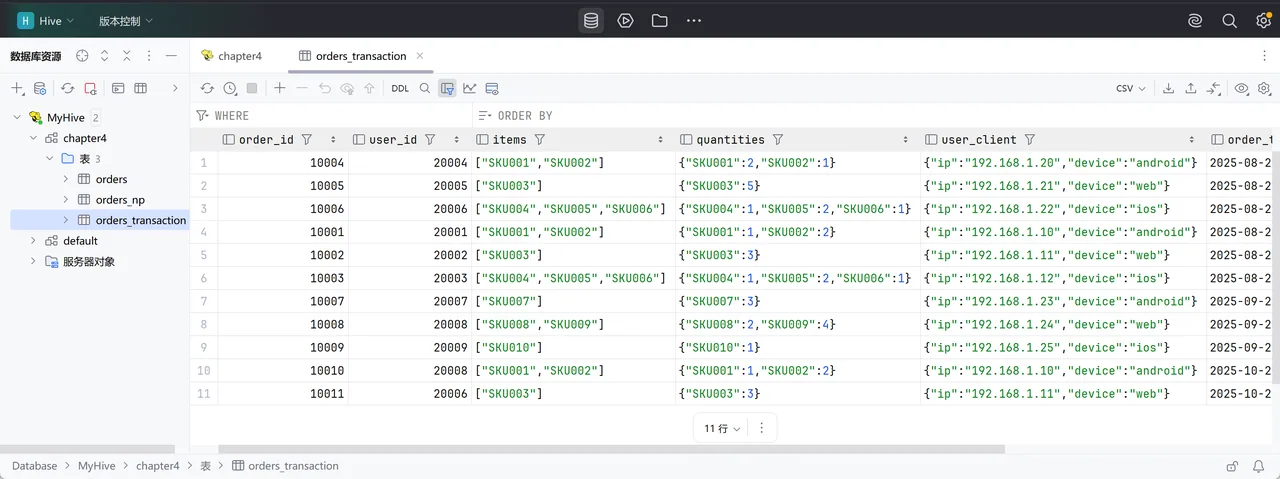
Task: Collapse the 表 folder node
Action: (x=50, y=158)
